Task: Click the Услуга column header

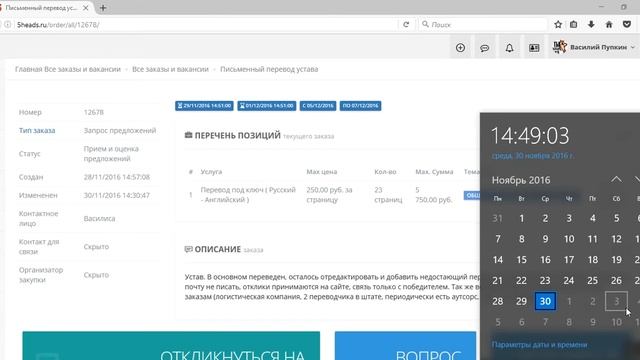Action: point(211,172)
